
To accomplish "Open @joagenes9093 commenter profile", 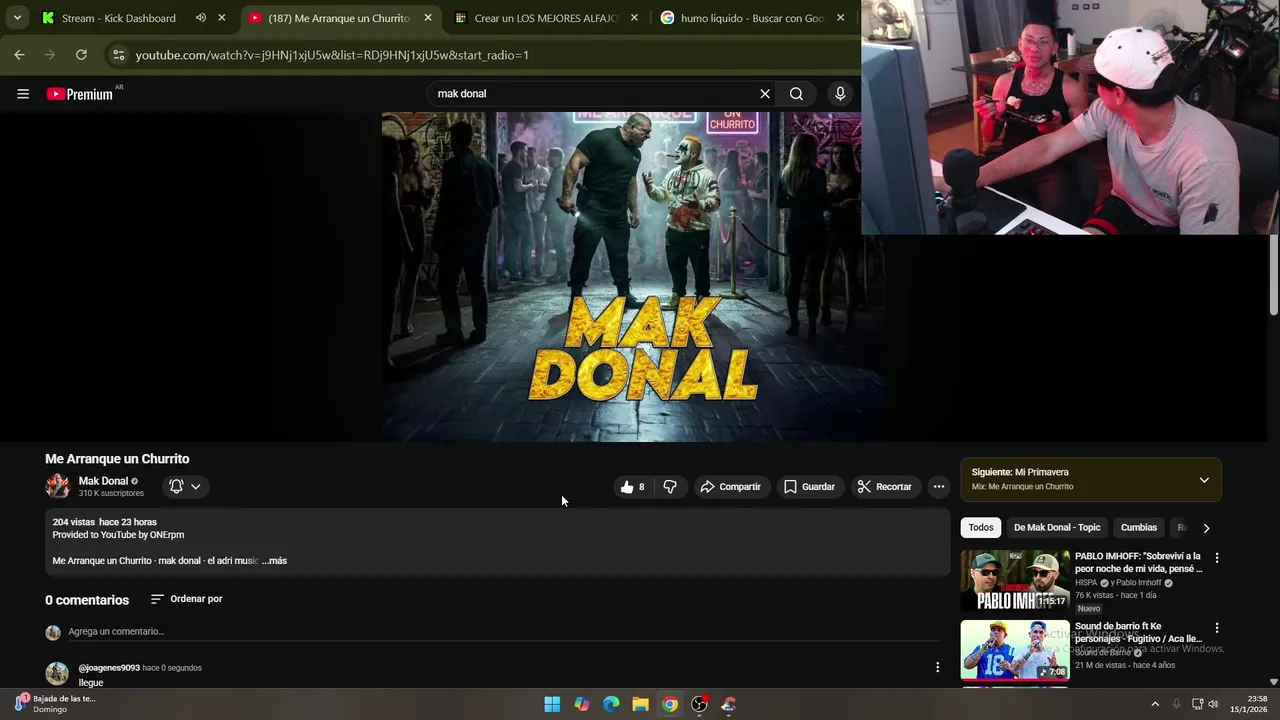I will (109, 668).
